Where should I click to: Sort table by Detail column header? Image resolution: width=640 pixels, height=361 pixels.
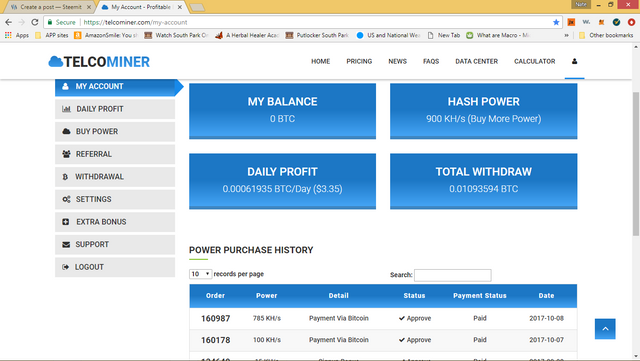339,296
